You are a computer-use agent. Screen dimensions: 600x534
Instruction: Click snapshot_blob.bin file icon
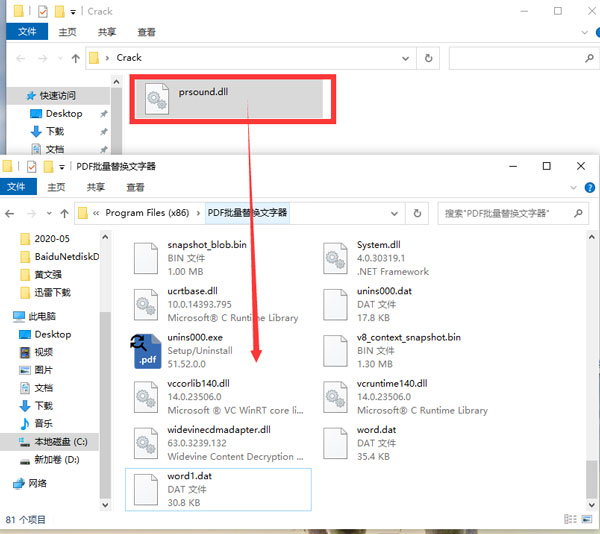coord(145,258)
